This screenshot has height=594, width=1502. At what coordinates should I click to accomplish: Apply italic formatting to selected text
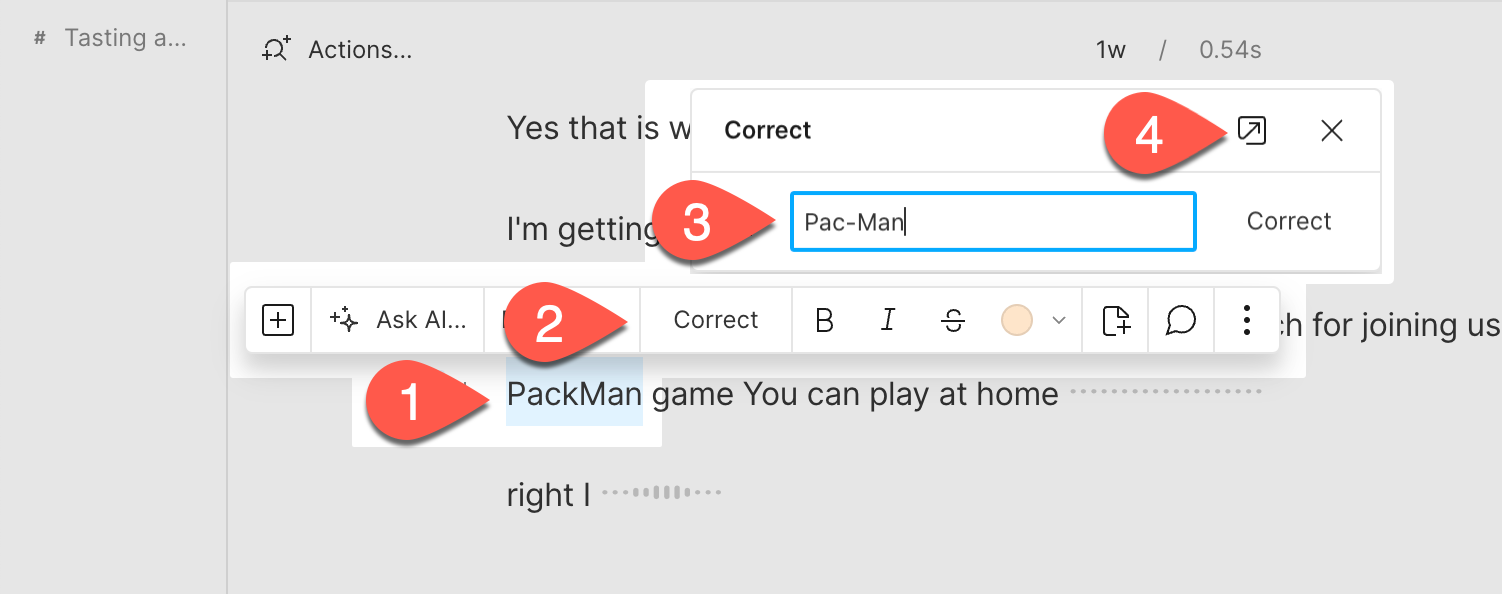887,320
